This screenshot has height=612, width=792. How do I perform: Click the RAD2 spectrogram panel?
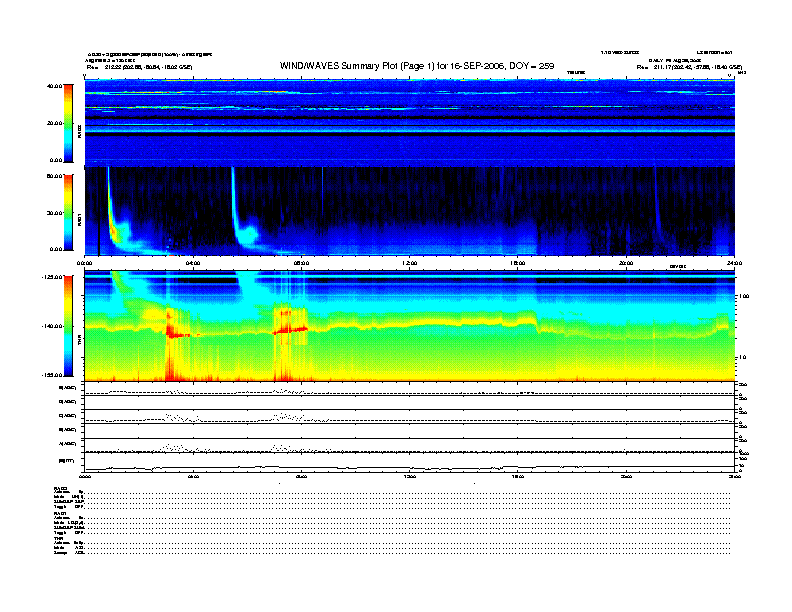(410, 122)
